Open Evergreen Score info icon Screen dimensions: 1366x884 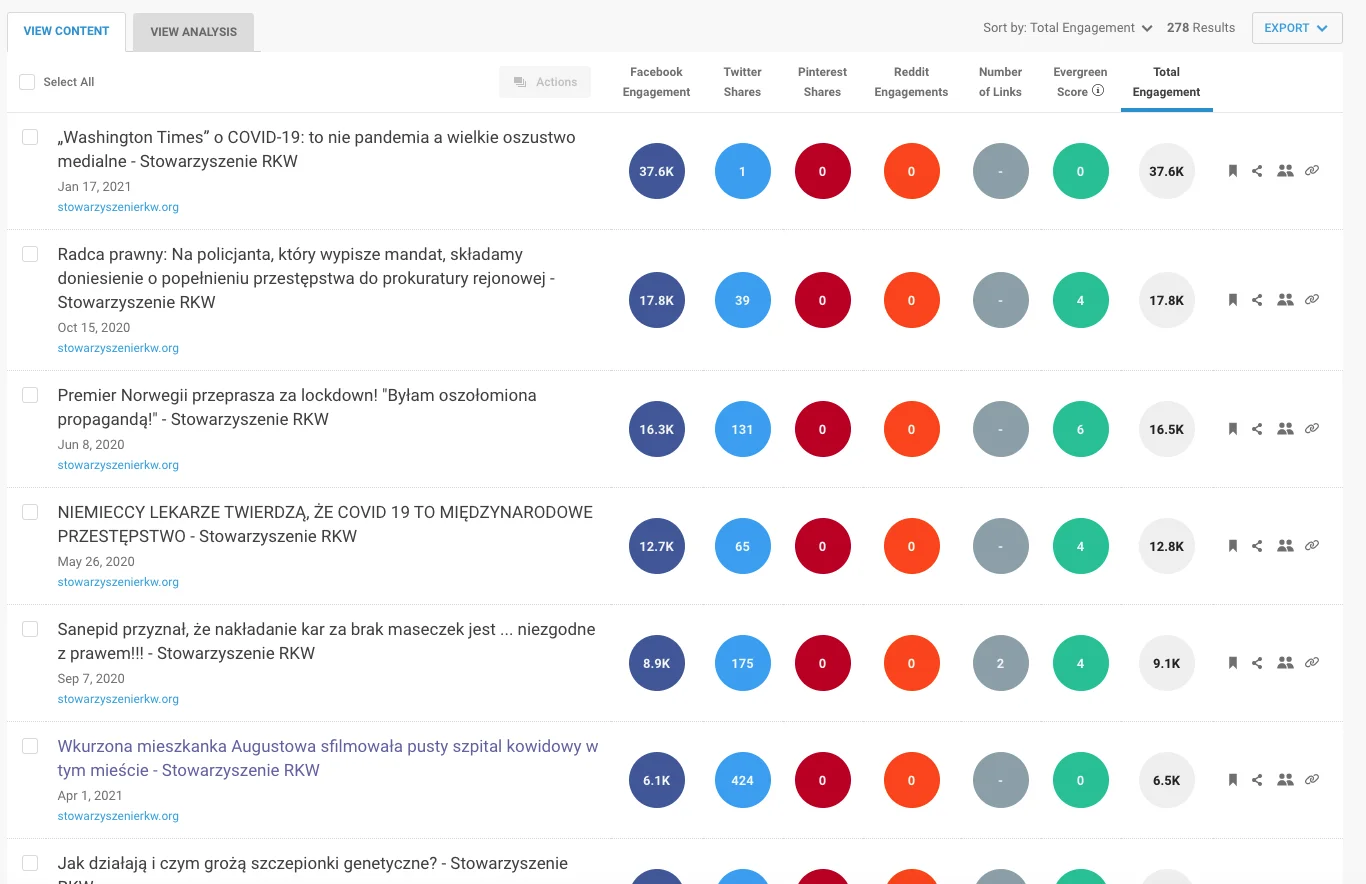coord(1098,91)
